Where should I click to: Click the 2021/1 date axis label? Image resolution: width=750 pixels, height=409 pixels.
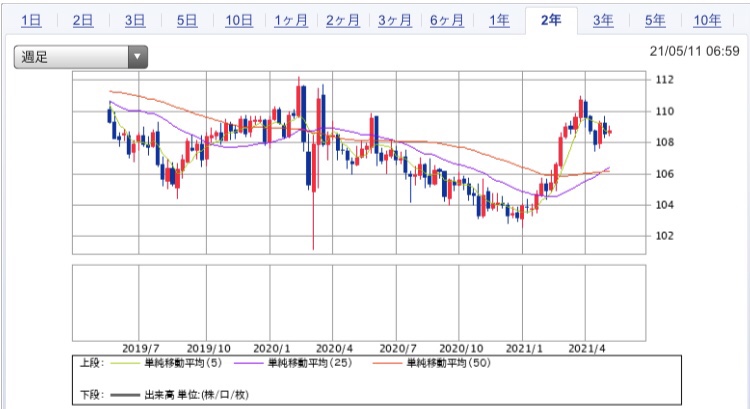point(524,348)
